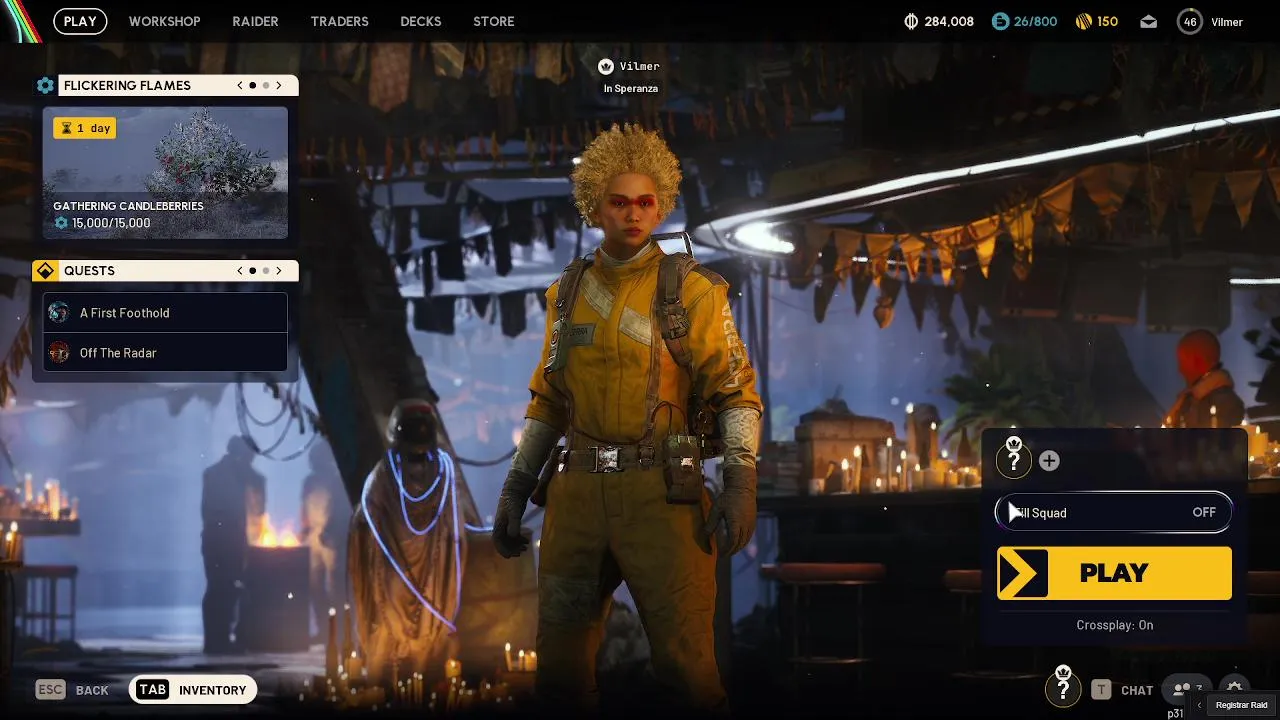
Task: Collapse the Registrar Raid overlay arrow
Action: (1199, 705)
